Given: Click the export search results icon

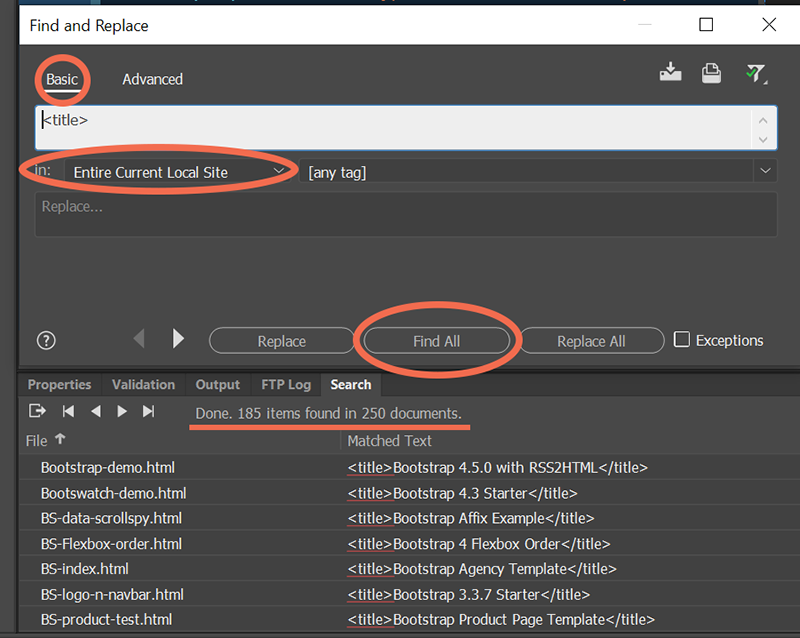Looking at the screenshot, I should 37,411.
